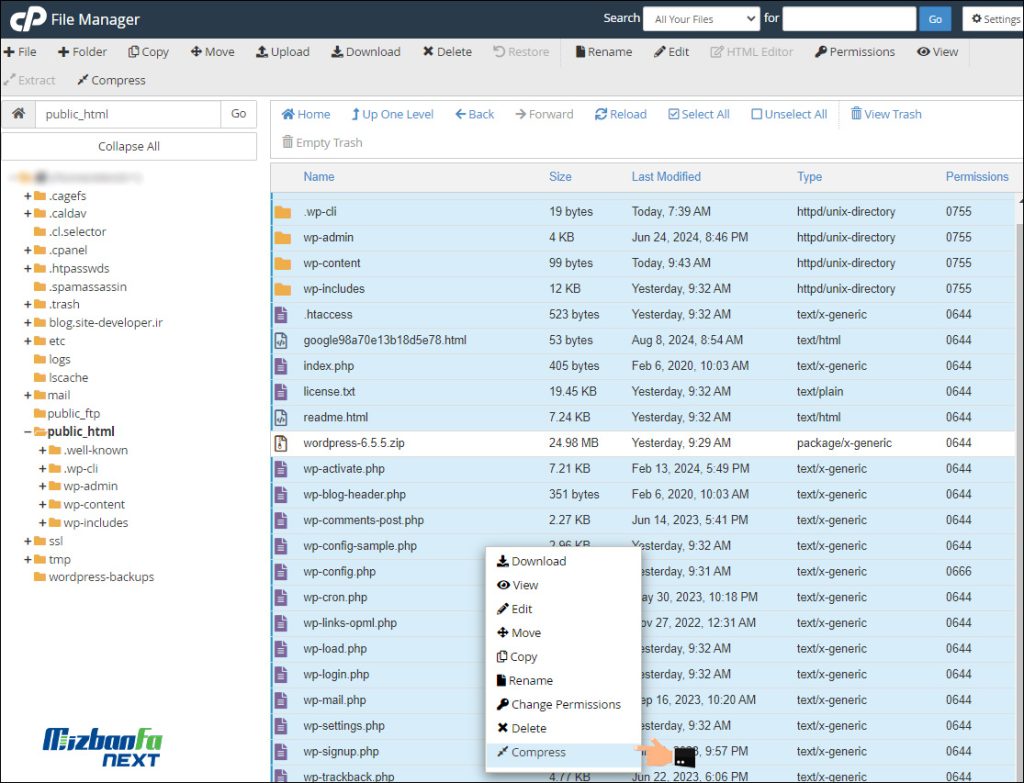
Task: Expand the mail tree folder
Action: pyautogui.click(x=28, y=395)
